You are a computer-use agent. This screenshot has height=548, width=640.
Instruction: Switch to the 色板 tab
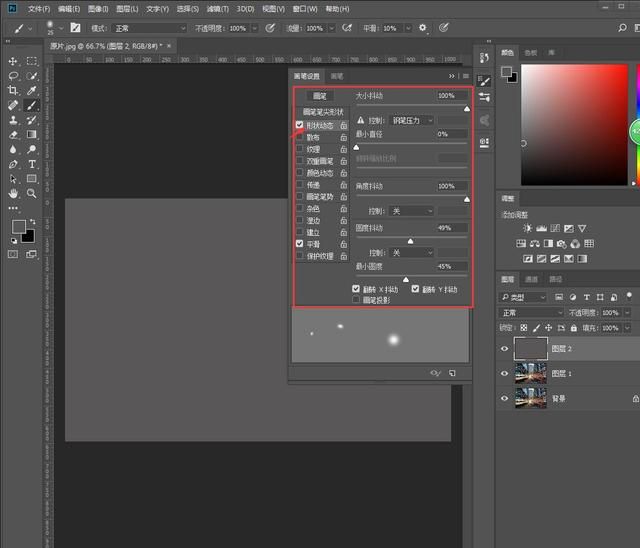pos(531,53)
